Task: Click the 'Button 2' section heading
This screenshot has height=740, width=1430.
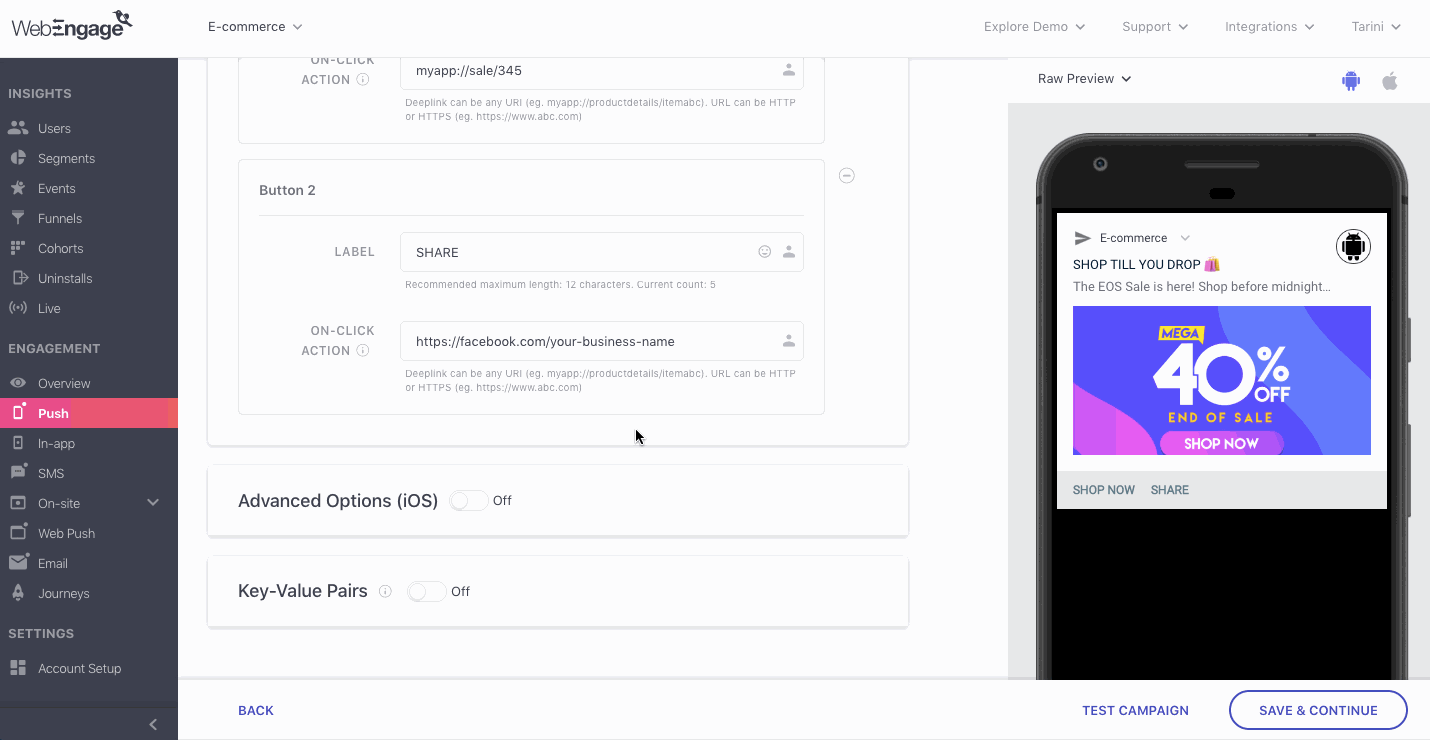Action: coord(287,190)
